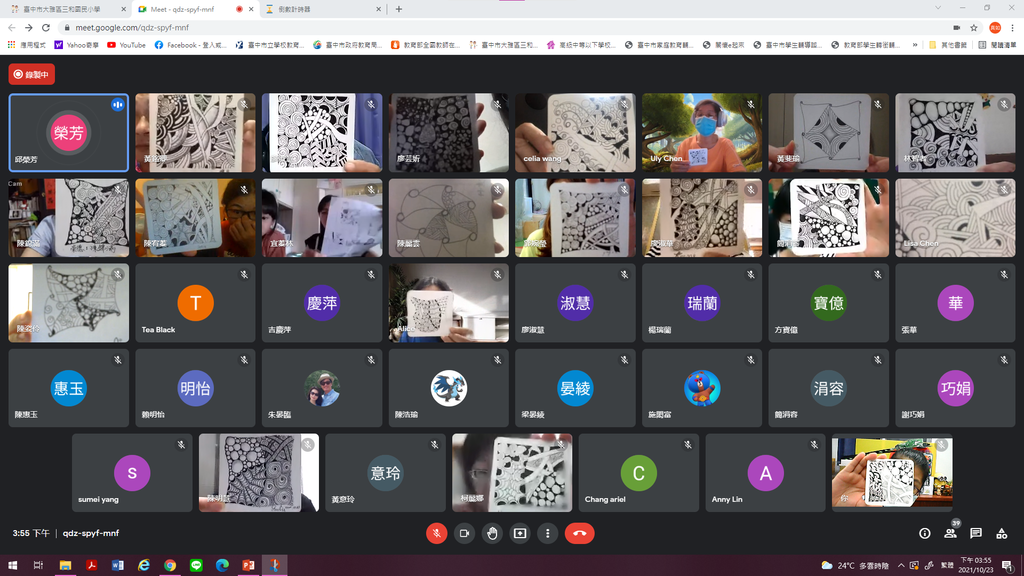
Task: Open the Windows Start menu
Action: tap(12, 565)
